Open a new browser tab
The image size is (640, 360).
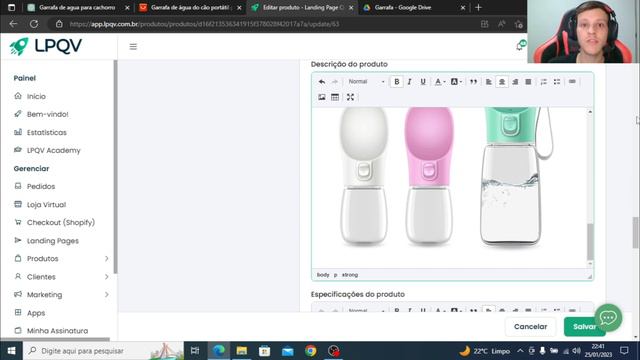[x=478, y=7]
